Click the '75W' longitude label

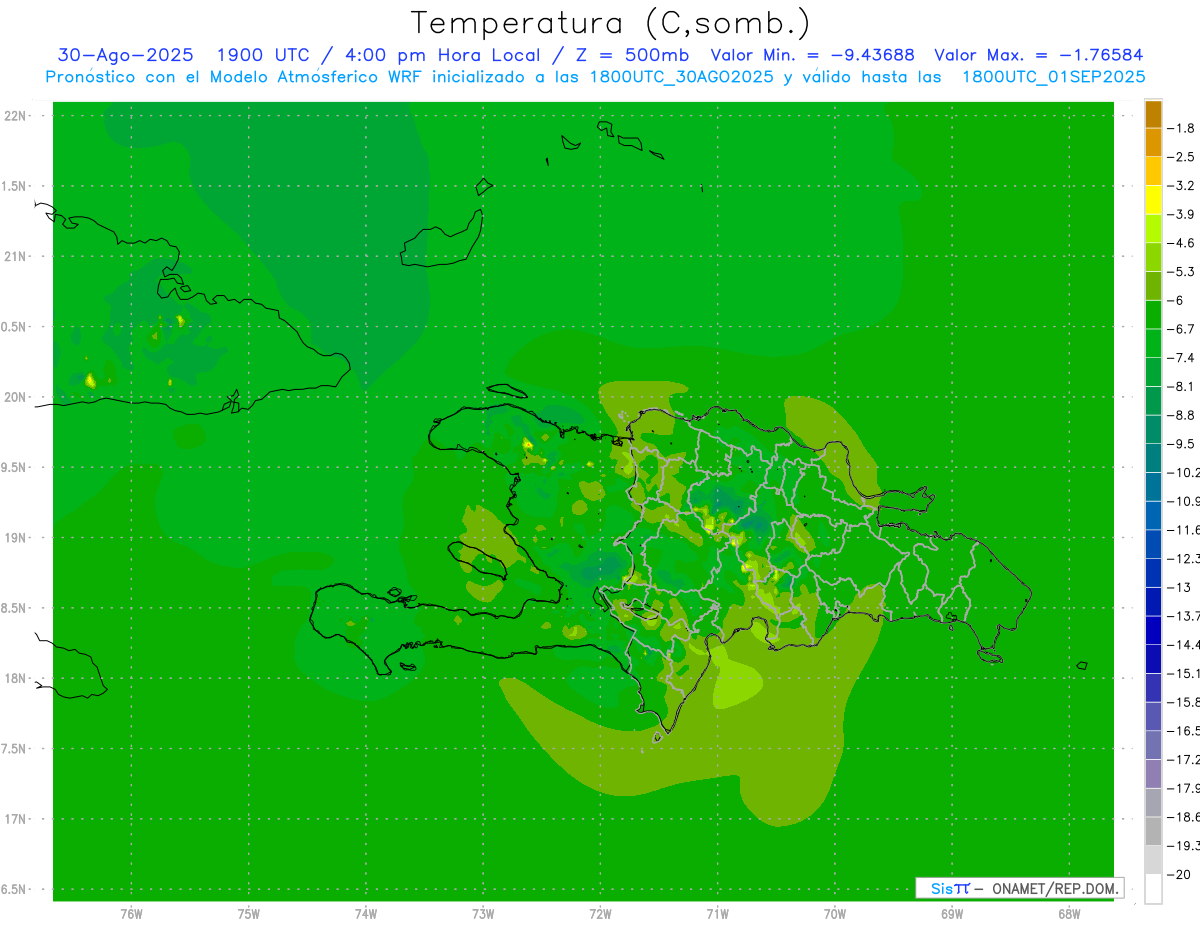coord(249,914)
